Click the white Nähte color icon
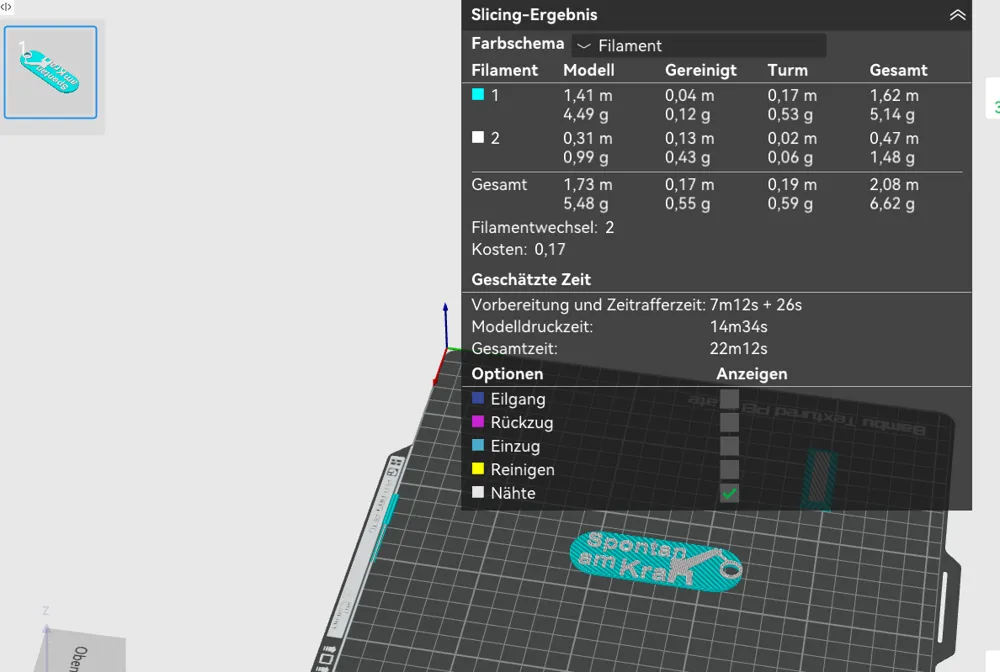The height and width of the screenshot is (672, 1000). [479, 492]
